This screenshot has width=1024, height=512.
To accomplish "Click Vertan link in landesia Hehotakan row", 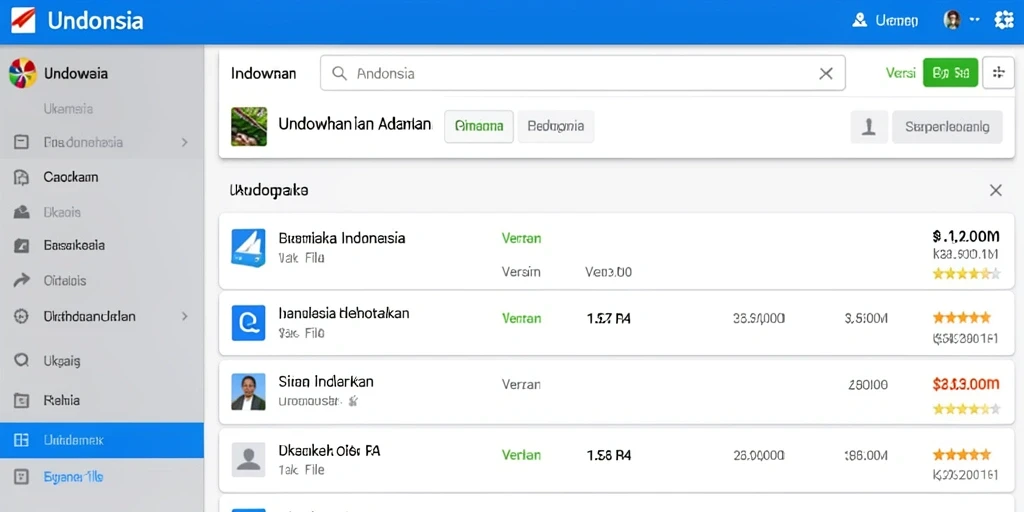I will coord(521,318).
